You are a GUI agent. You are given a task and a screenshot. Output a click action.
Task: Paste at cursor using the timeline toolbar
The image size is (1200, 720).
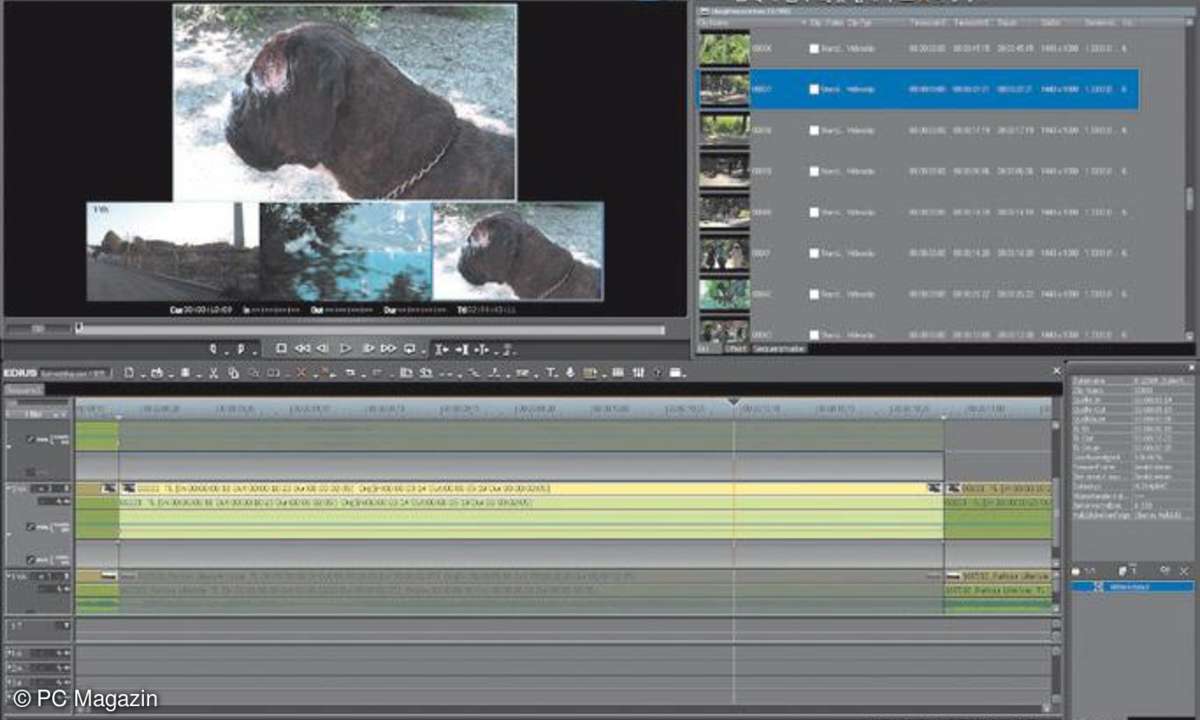253,373
